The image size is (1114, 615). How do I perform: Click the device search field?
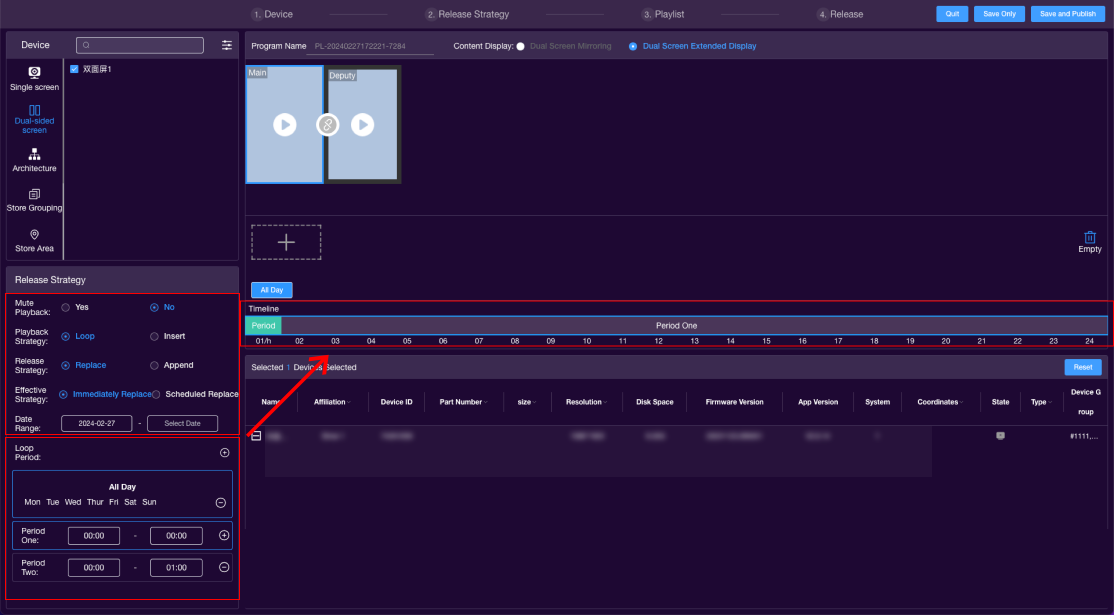click(140, 45)
